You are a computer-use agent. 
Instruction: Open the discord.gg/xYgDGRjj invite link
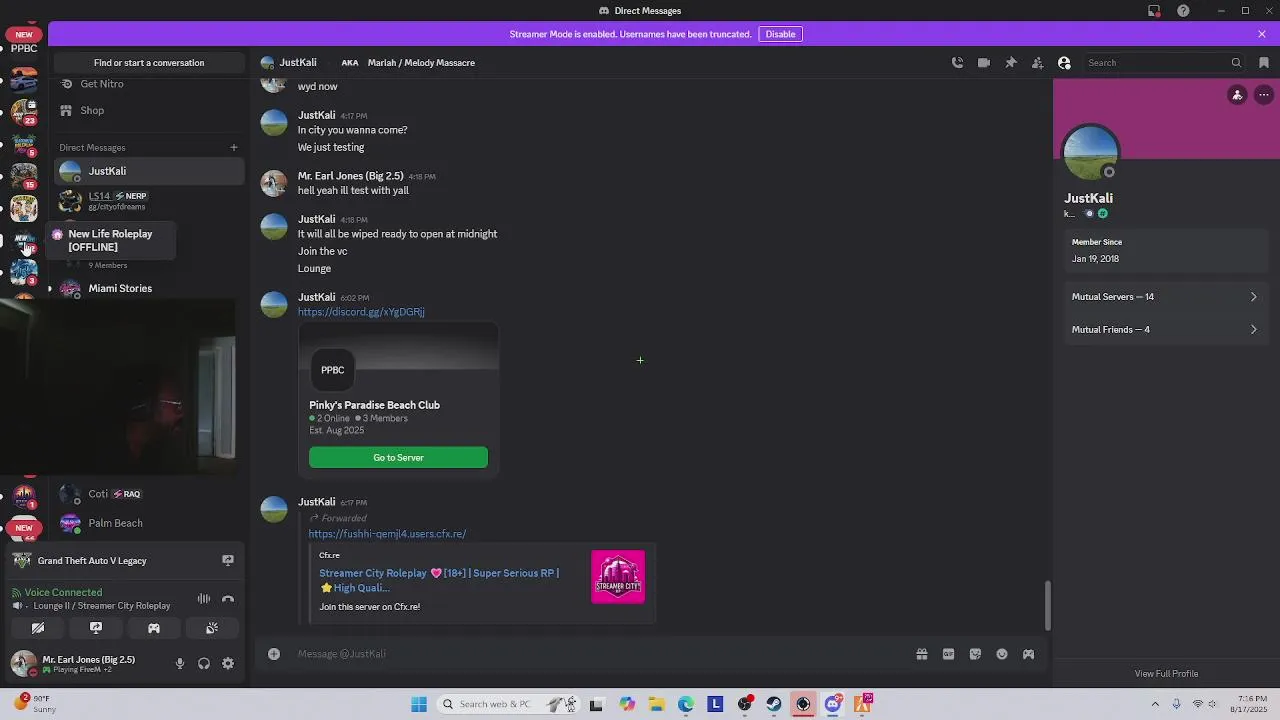point(361,312)
